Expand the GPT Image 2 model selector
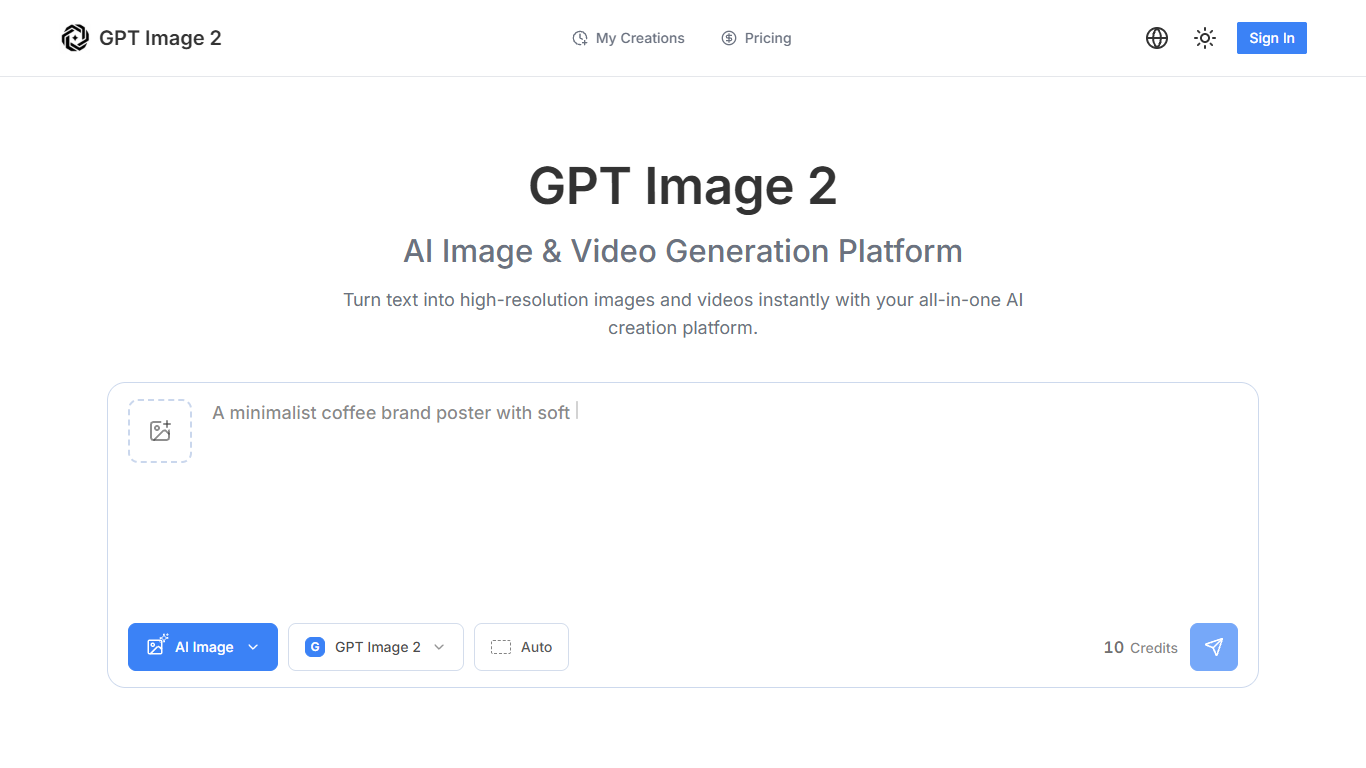Image resolution: width=1366 pixels, height=768 pixels. (x=376, y=647)
